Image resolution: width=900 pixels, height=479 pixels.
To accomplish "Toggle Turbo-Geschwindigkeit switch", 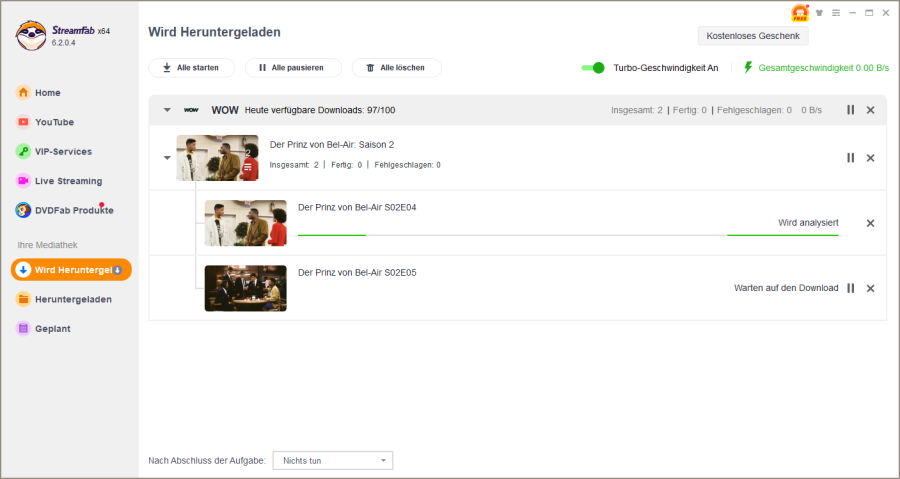I will 593,68.
